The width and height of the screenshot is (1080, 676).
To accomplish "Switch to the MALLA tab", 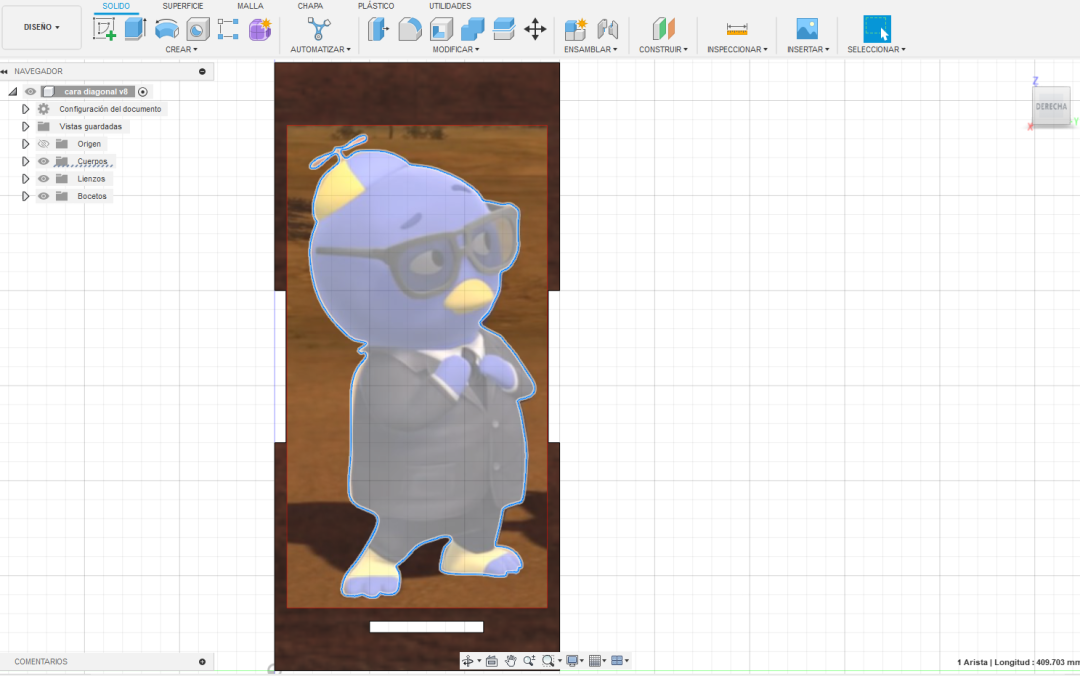I will pyautogui.click(x=250, y=6).
